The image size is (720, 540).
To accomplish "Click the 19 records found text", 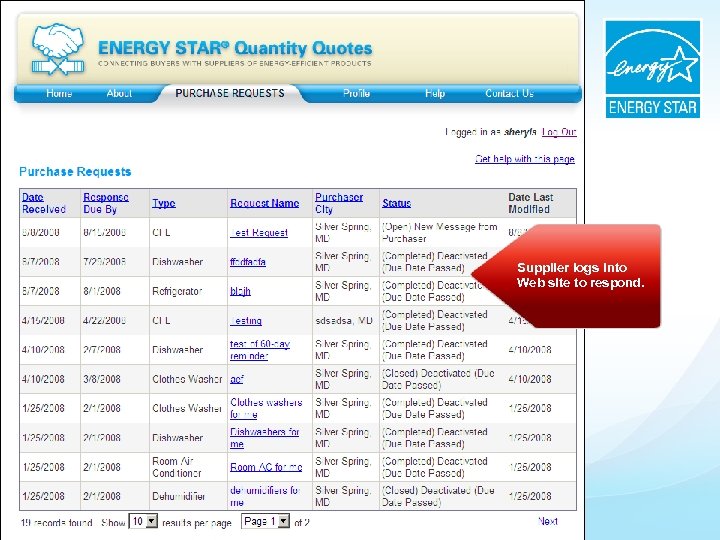I will point(56,523).
